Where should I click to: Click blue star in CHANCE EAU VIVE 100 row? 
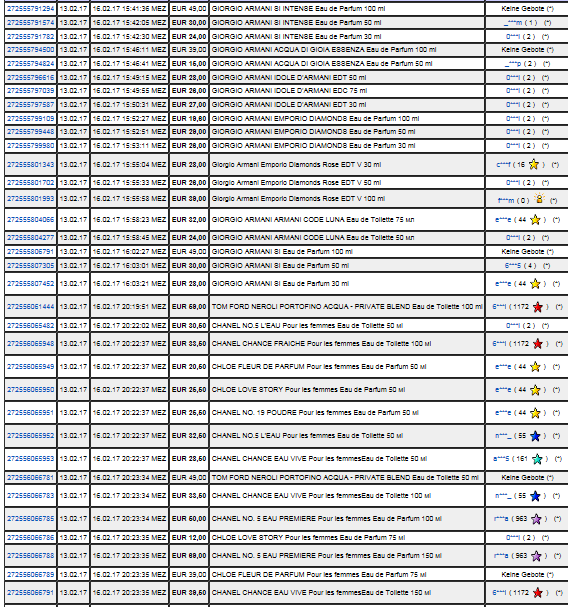coord(535,496)
